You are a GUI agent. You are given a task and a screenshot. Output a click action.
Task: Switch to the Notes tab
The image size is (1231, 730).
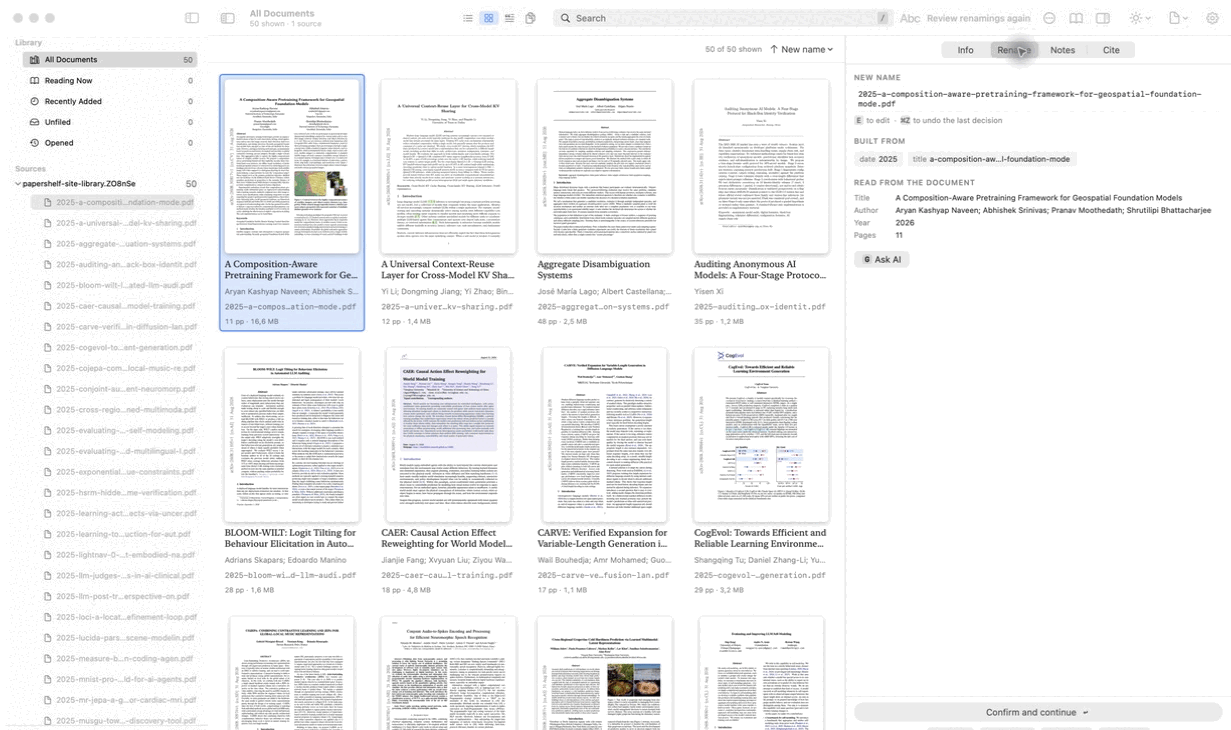(1062, 50)
